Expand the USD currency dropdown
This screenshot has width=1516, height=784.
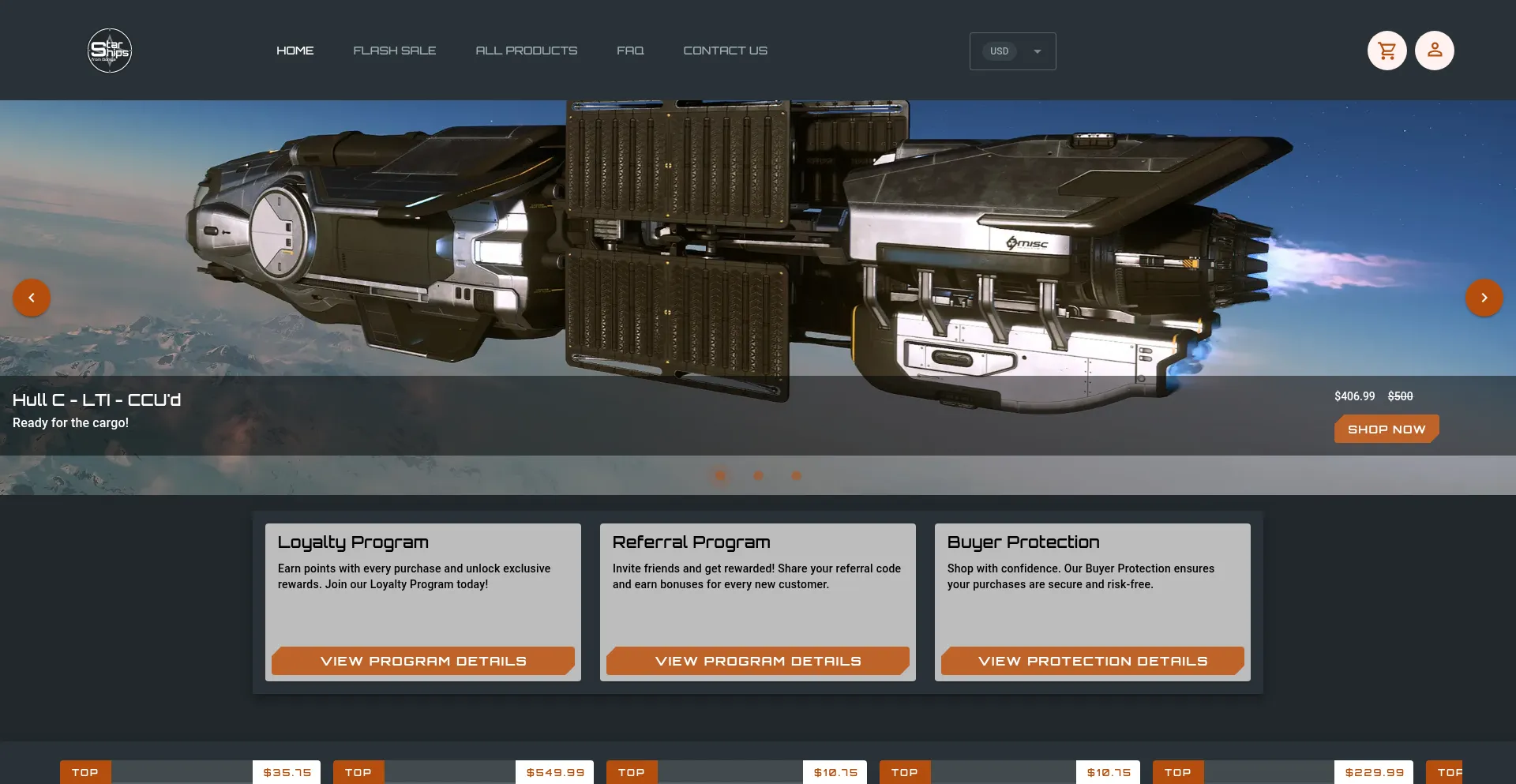click(1001, 51)
